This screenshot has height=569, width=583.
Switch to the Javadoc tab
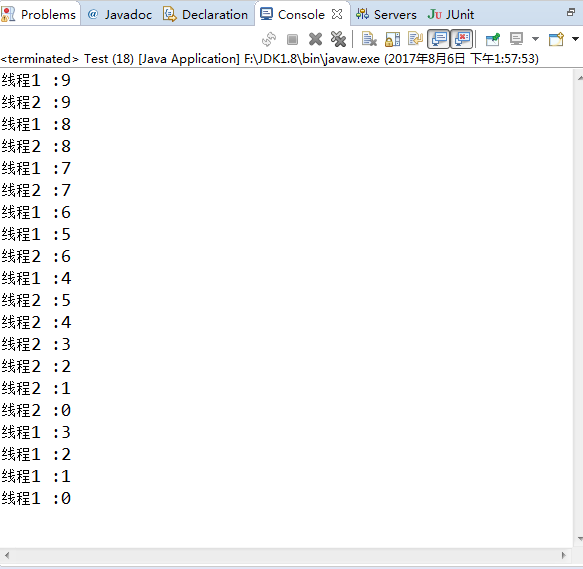[x=120, y=15]
